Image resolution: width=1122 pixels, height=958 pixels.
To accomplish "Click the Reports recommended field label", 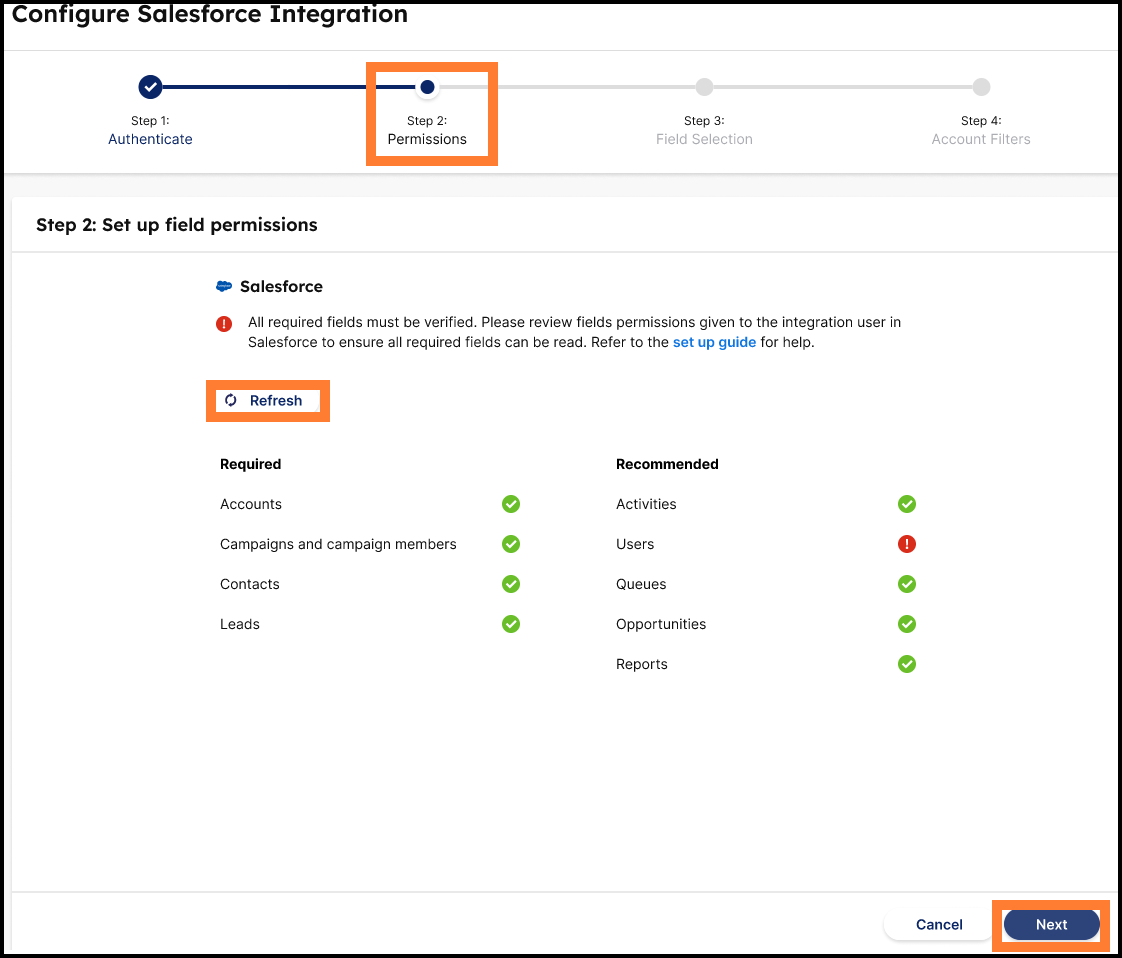I will pyautogui.click(x=641, y=664).
